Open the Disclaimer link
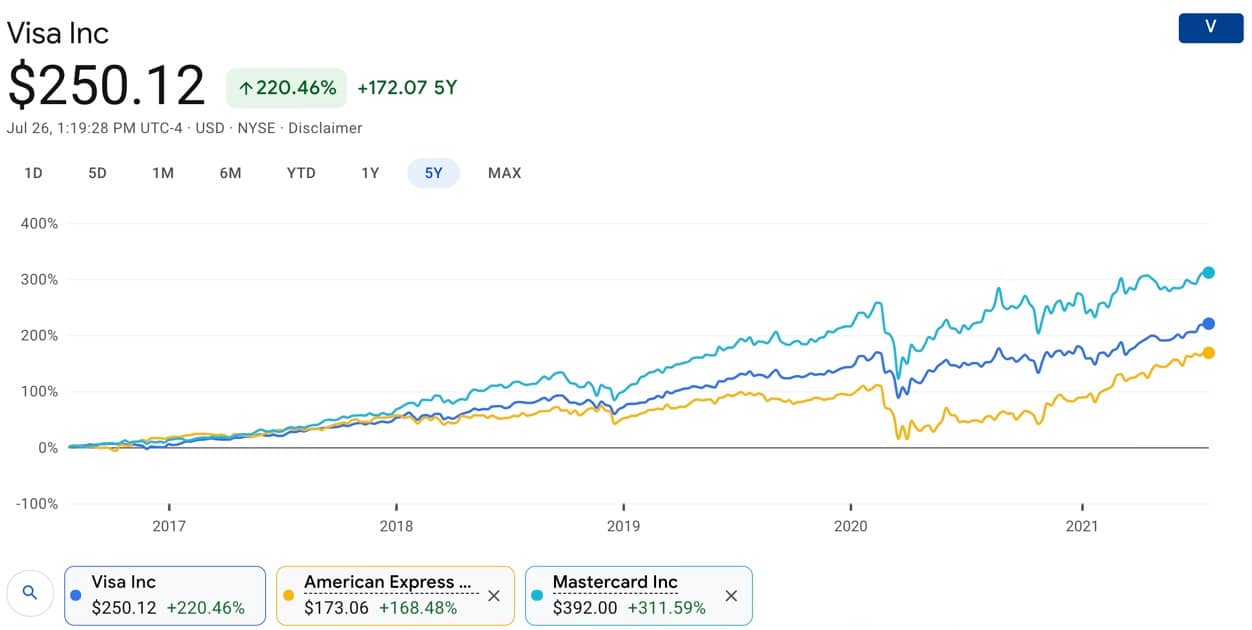 click(325, 128)
